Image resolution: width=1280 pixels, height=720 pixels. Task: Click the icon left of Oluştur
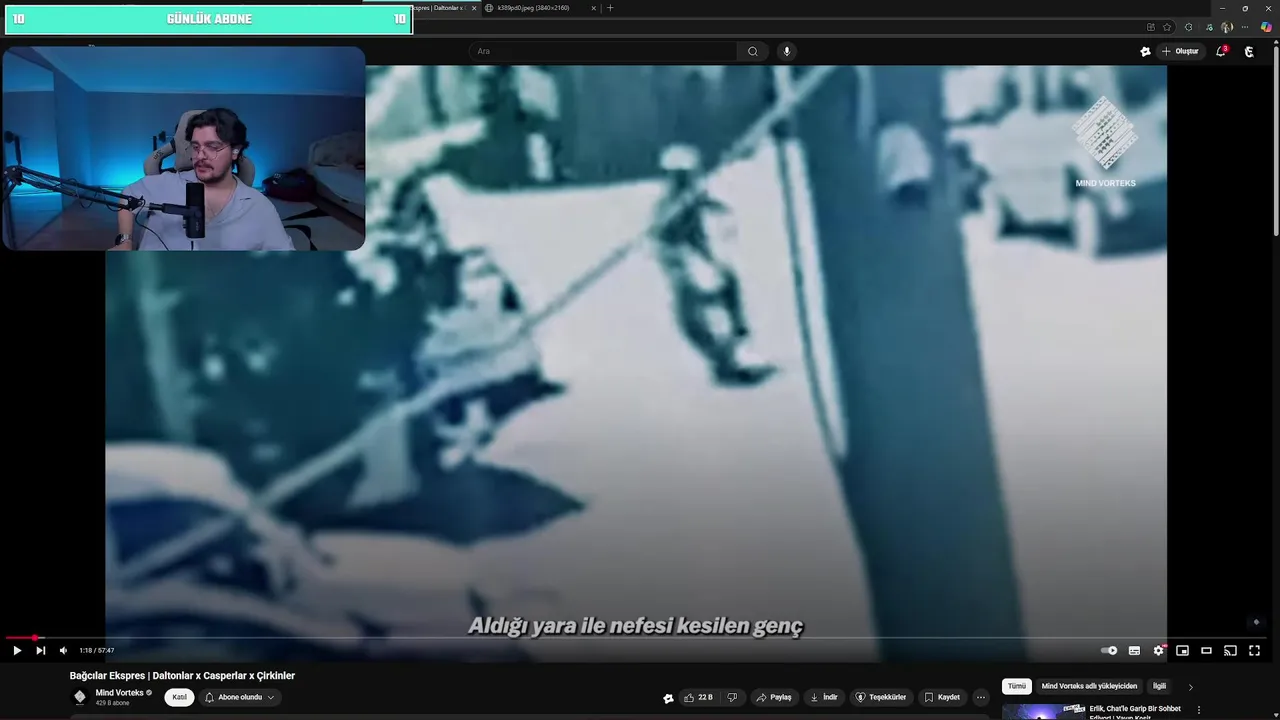click(1145, 51)
